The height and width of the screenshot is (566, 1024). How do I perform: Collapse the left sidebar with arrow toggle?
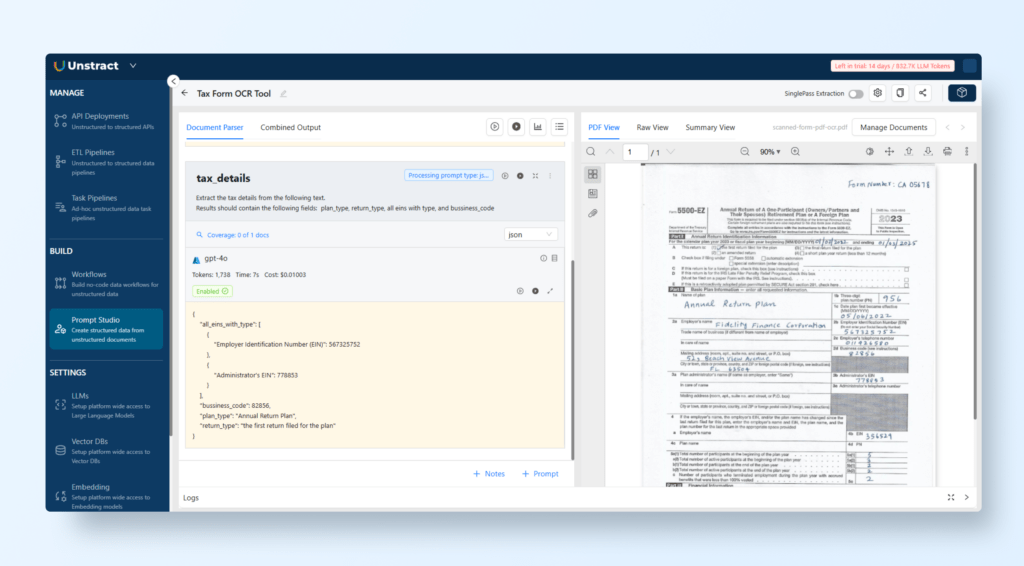click(x=173, y=82)
